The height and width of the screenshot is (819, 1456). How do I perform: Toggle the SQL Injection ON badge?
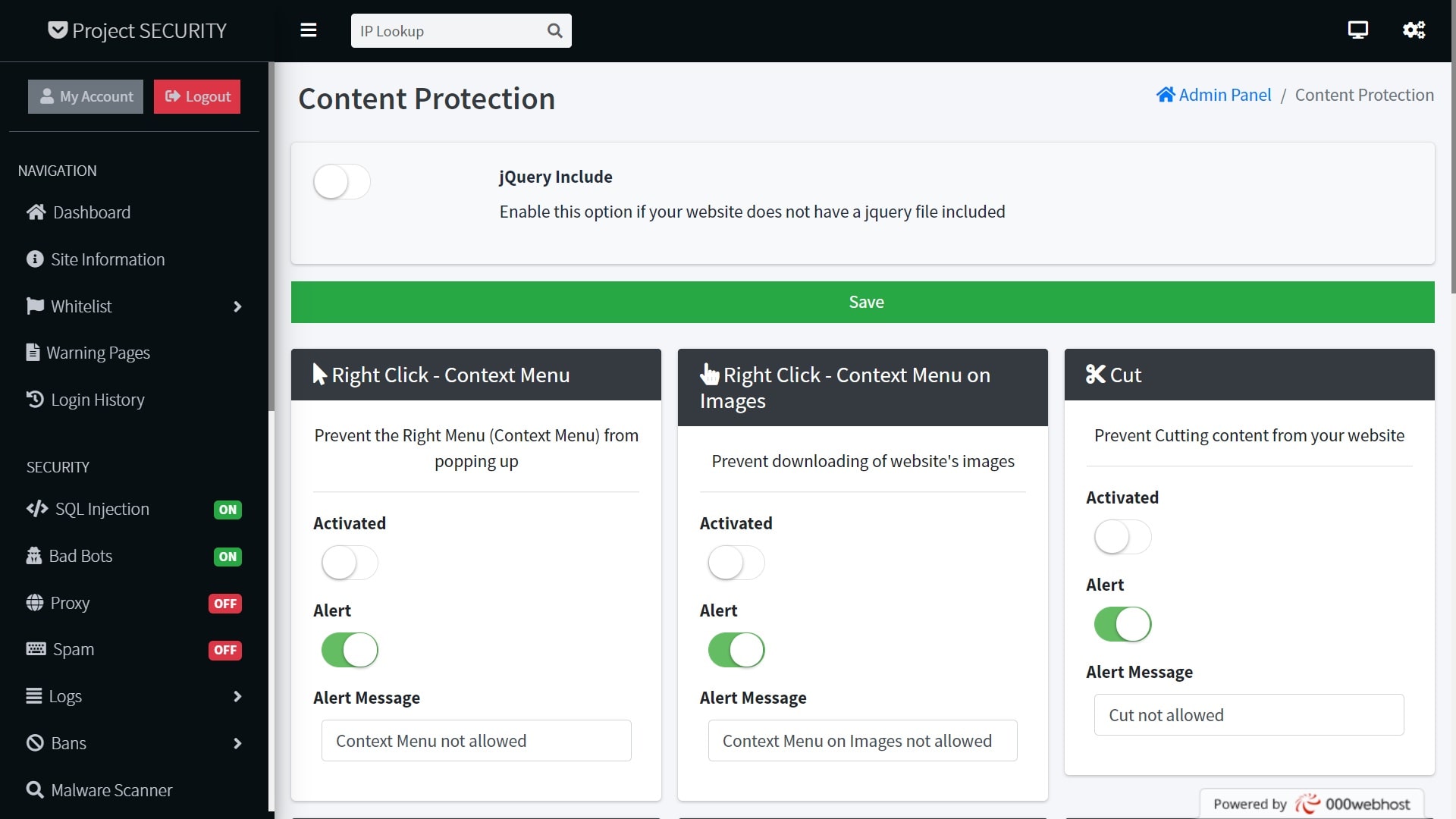coord(227,510)
